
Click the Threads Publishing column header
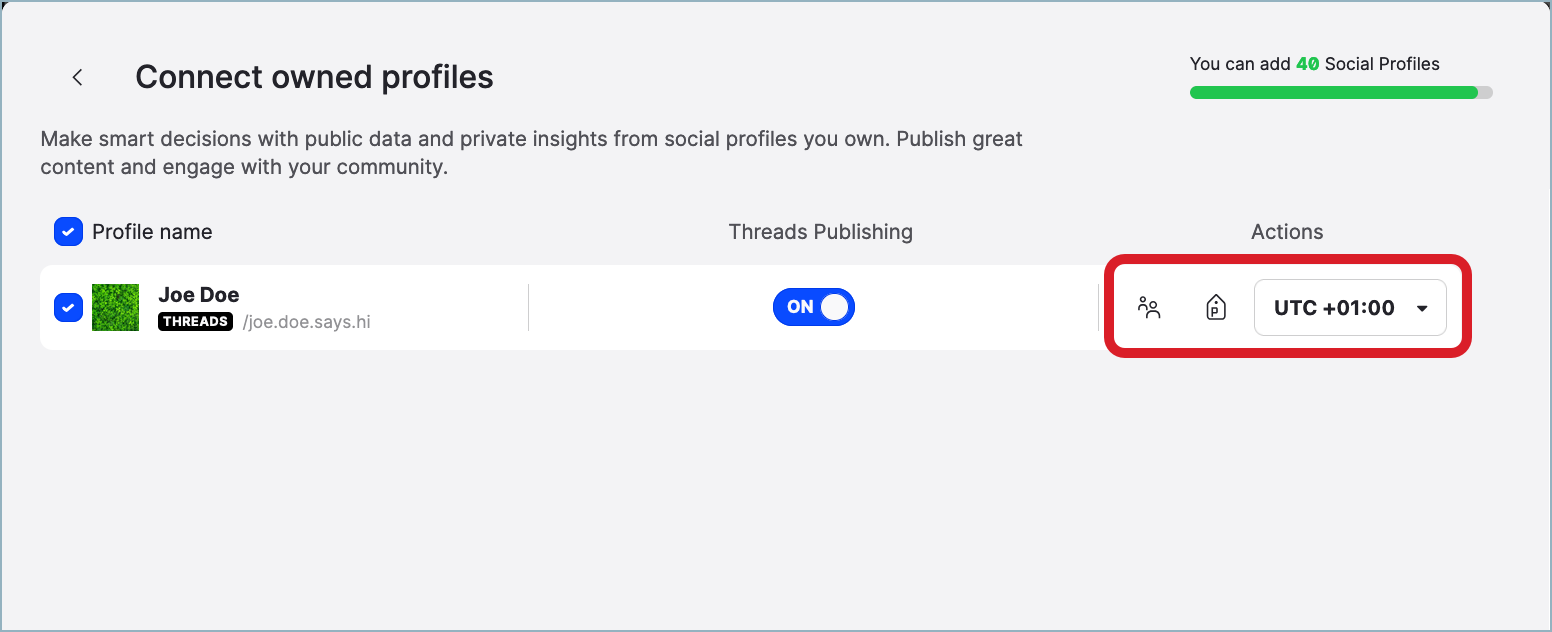[x=820, y=232]
